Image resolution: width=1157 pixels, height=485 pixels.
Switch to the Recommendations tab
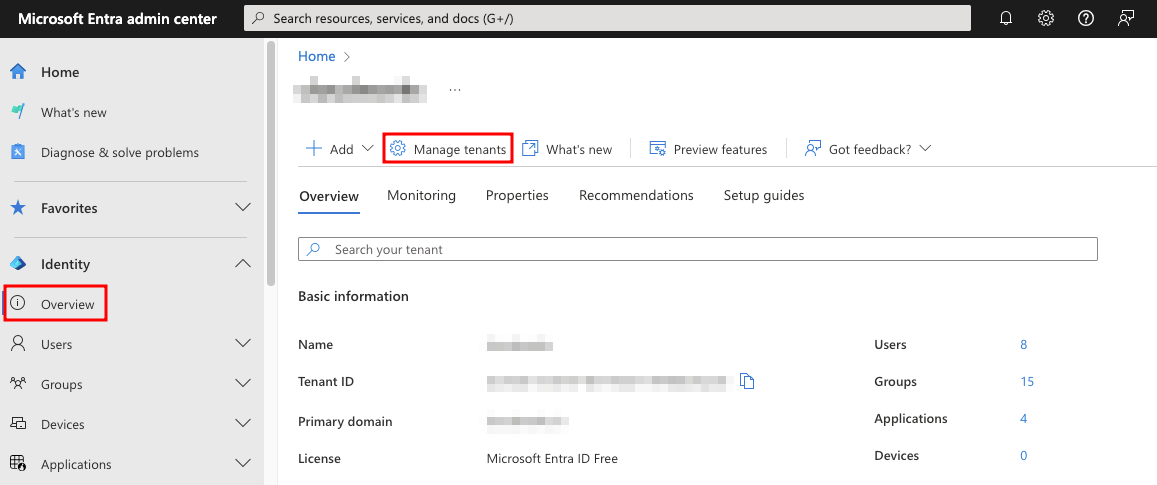(636, 195)
